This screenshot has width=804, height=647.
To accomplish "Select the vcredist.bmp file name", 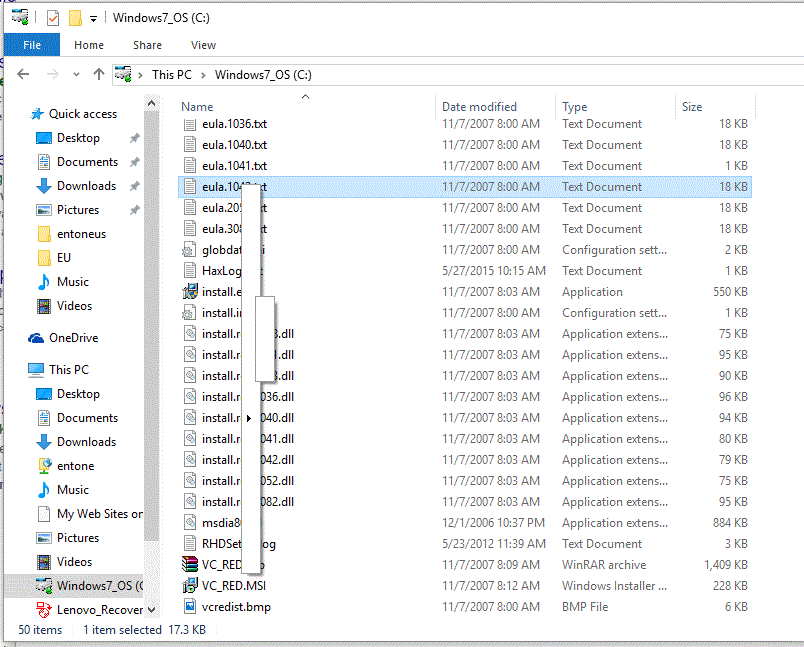I will coord(236,607).
